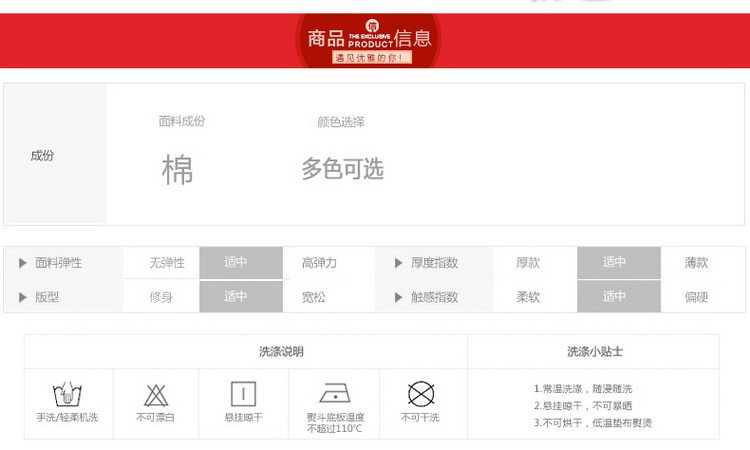Image resolution: width=750 pixels, height=450 pixels.
Task: Click the arrow icon beside 厚度指数
Action: point(398,263)
